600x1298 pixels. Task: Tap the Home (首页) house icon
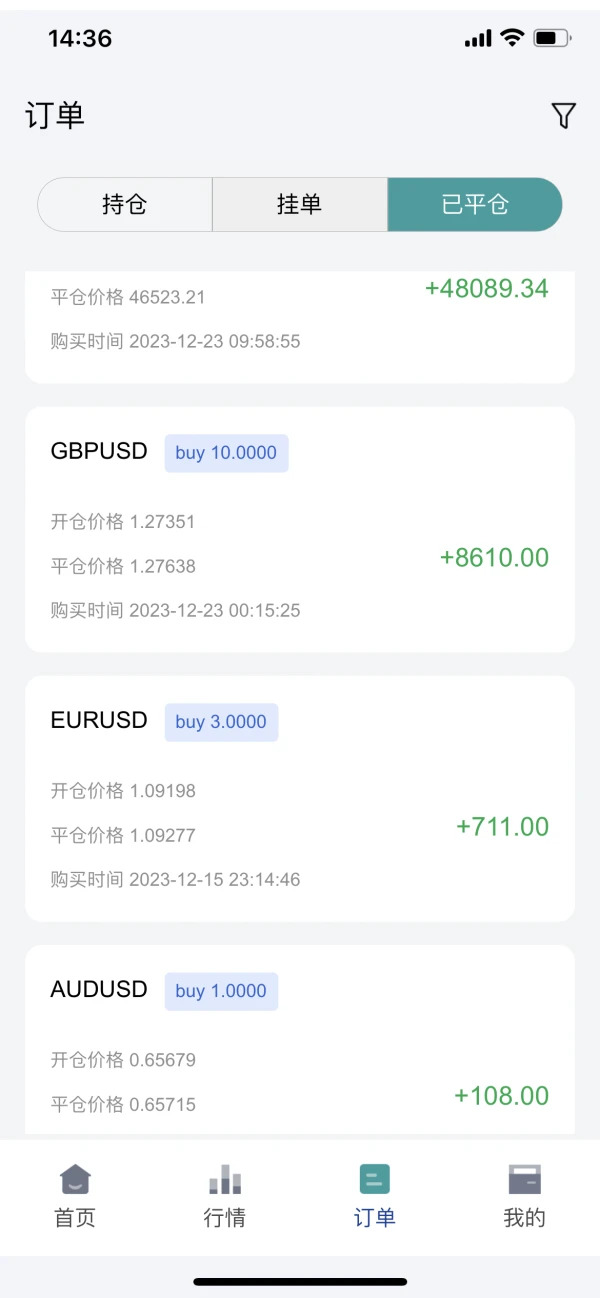75,1180
